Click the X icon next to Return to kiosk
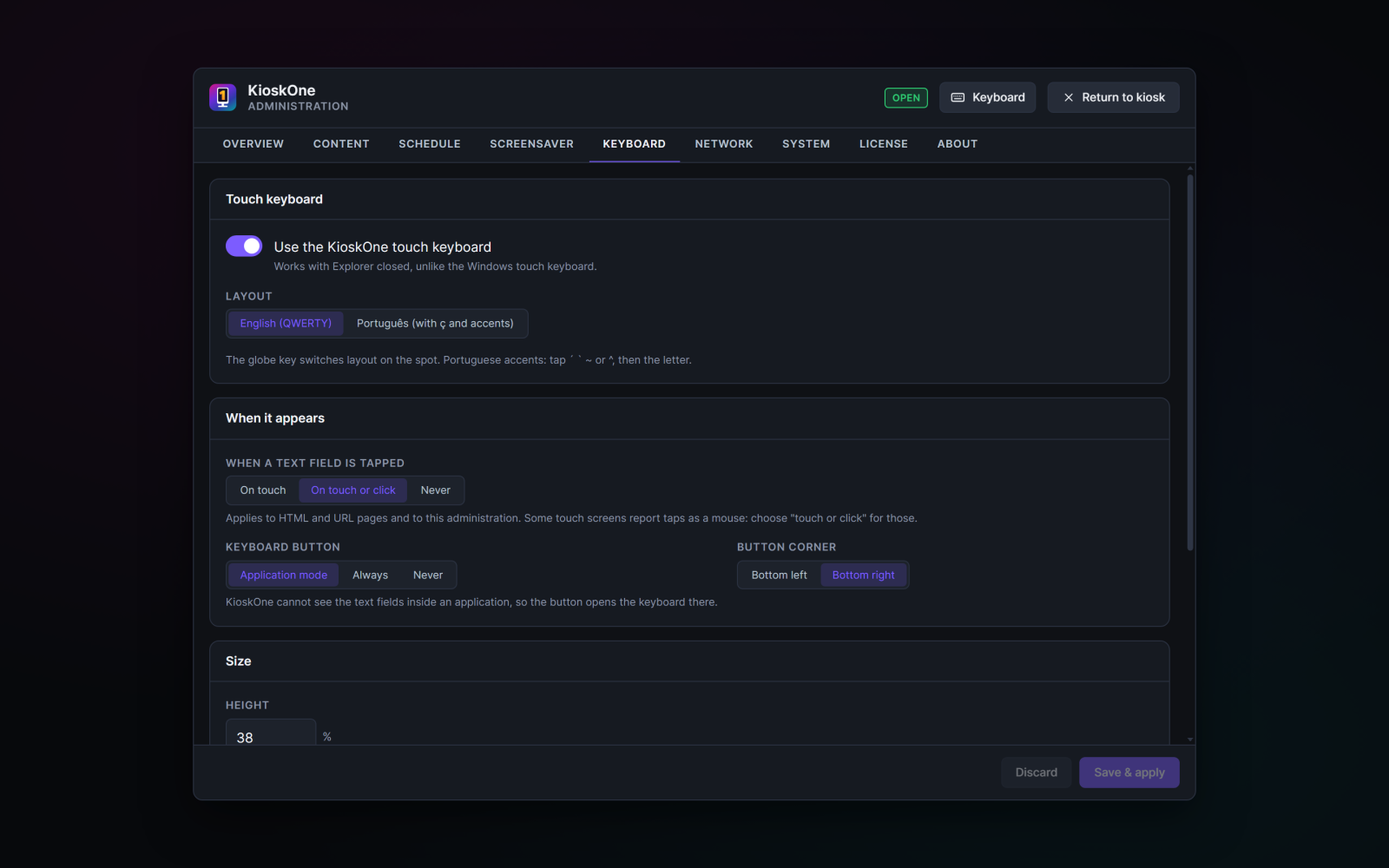This screenshot has width=1389, height=868. point(1069,97)
